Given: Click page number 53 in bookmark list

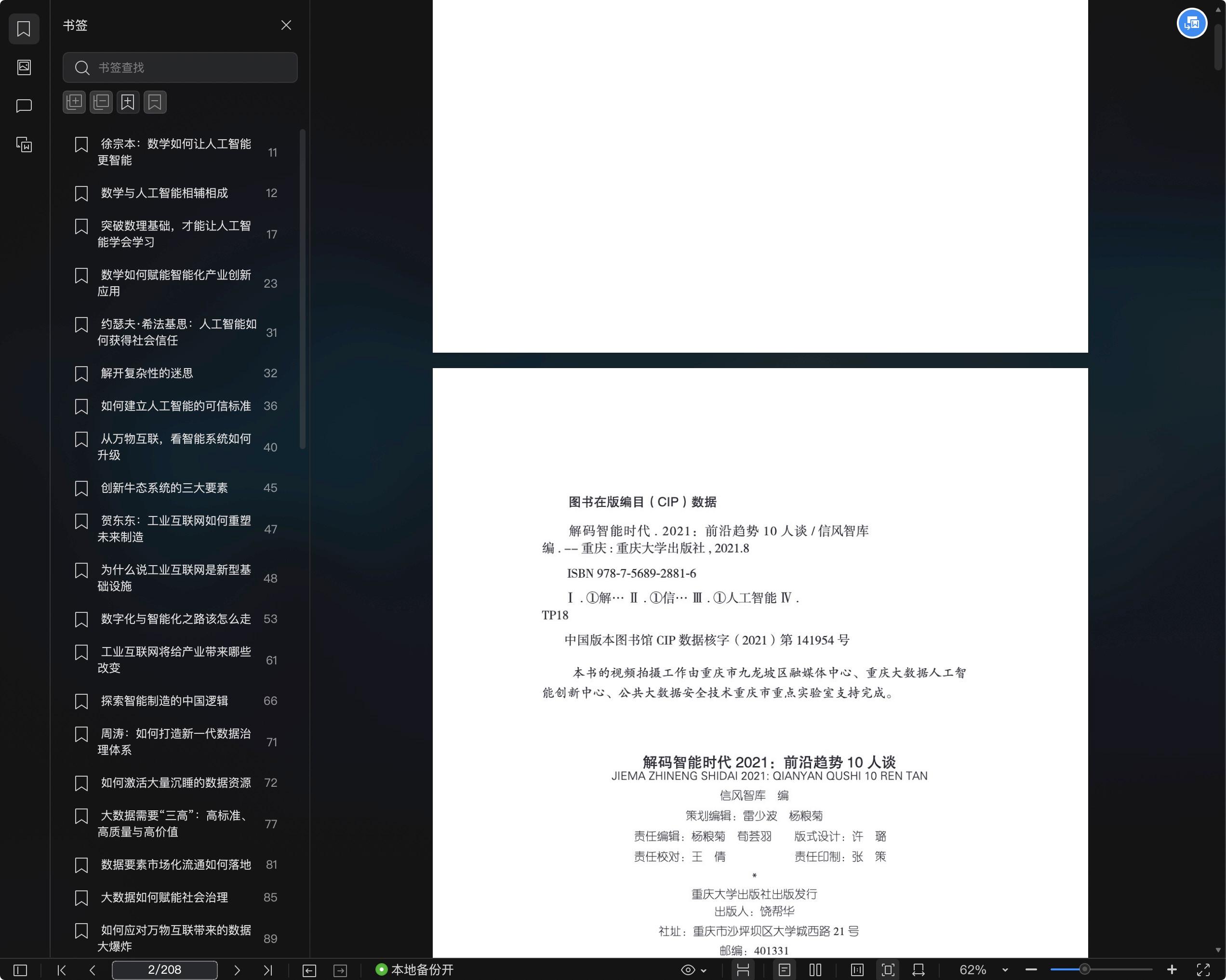Looking at the screenshot, I should tap(271, 619).
